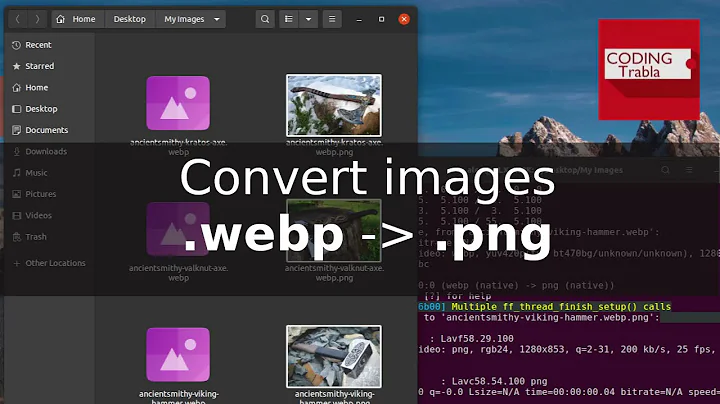Open Trash in the sidebar
The image size is (720, 404).
[x=49, y=237]
